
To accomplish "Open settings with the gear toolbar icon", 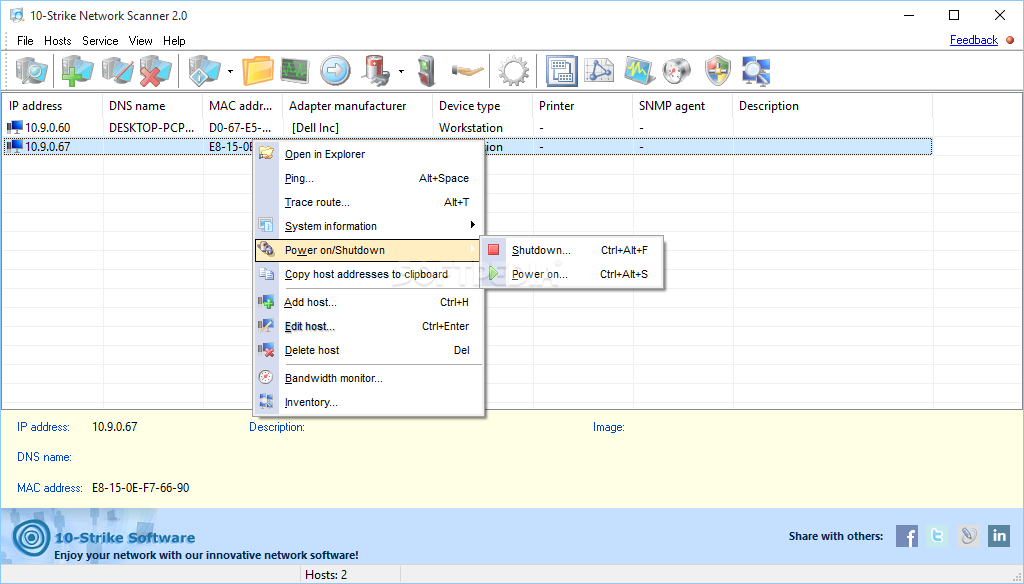I will click(513, 71).
